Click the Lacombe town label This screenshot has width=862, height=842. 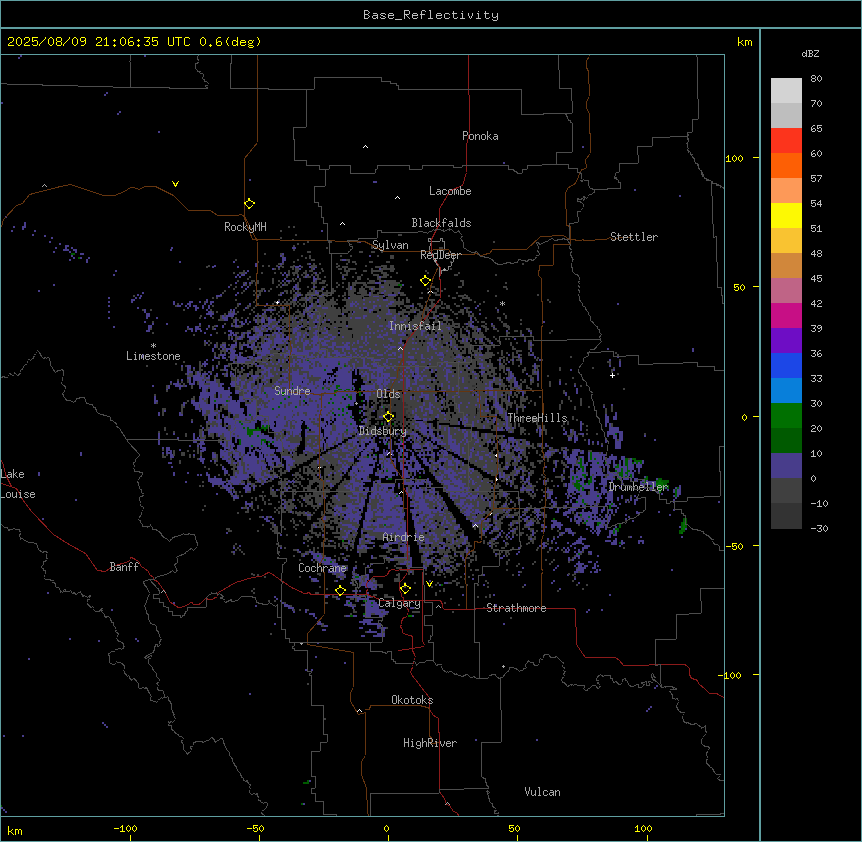tap(450, 191)
